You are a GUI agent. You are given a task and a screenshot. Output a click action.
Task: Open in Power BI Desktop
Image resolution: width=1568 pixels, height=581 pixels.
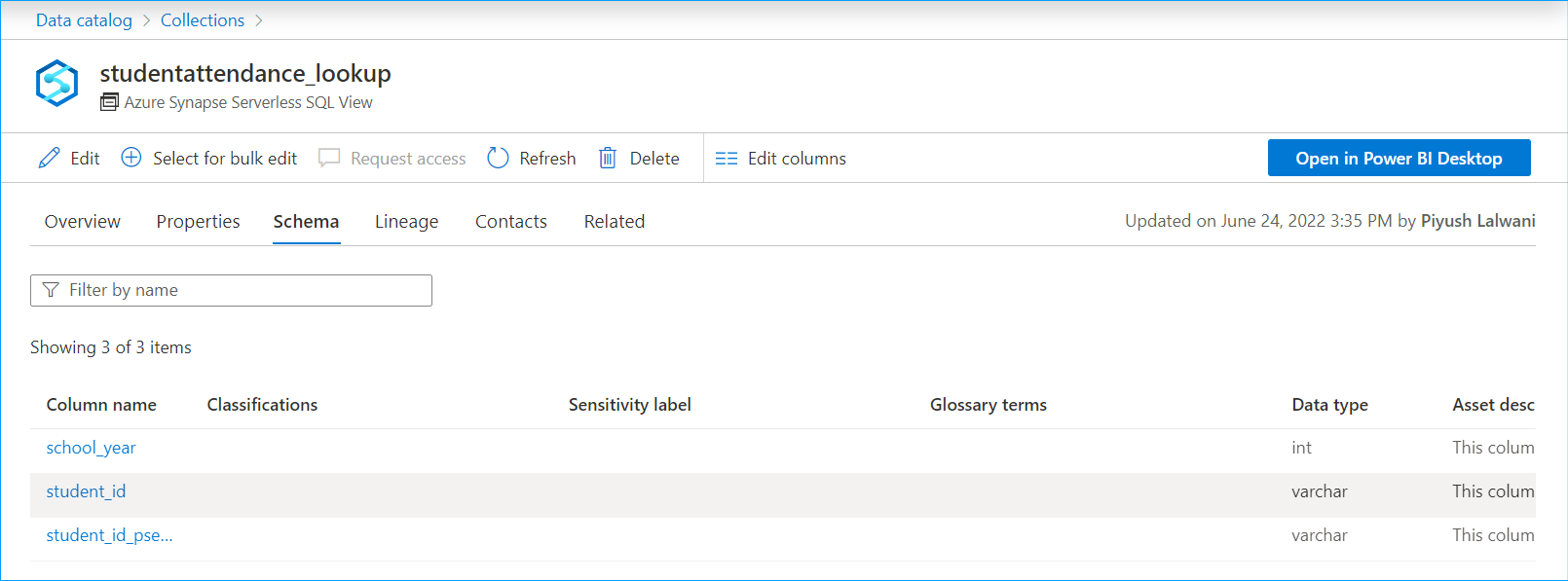(1399, 158)
